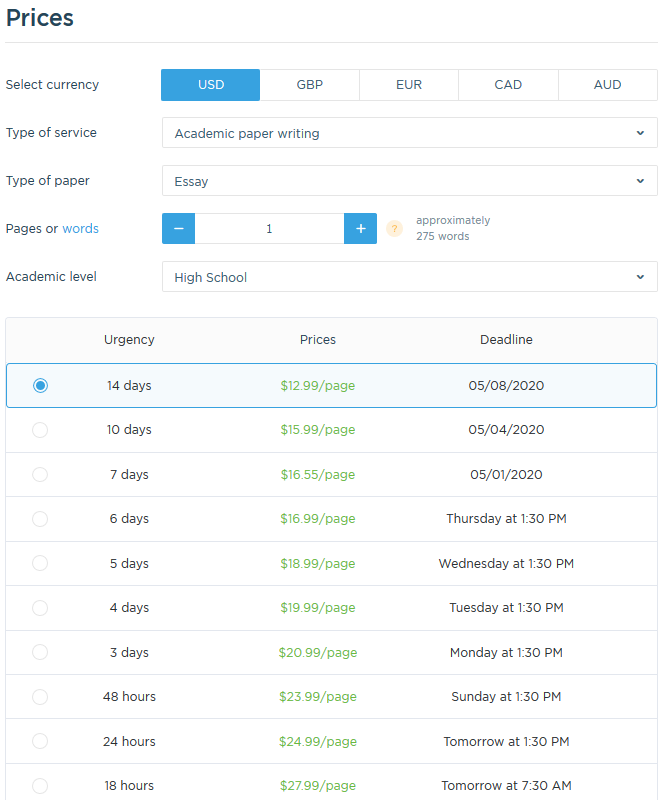This screenshot has height=800, width=671.
Task: Select the 3 days urgency radio button
Action: pos(40,653)
